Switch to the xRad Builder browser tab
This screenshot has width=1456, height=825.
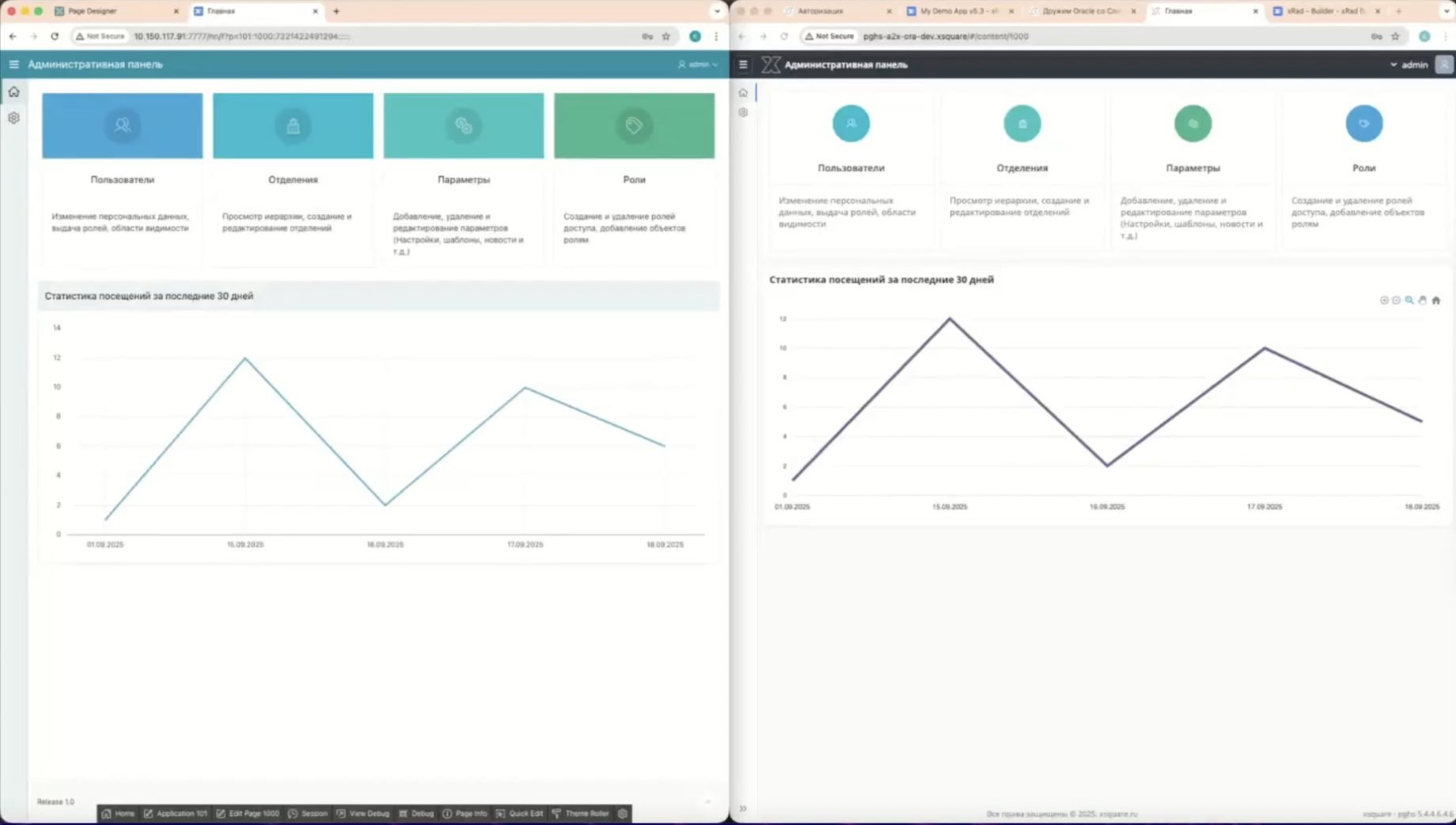[1325, 11]
